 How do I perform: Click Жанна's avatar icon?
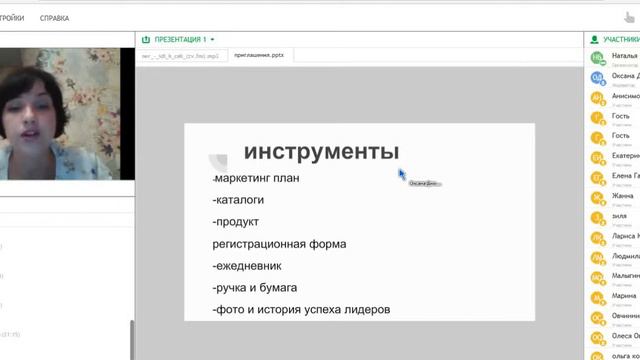[x=598, y=198]
